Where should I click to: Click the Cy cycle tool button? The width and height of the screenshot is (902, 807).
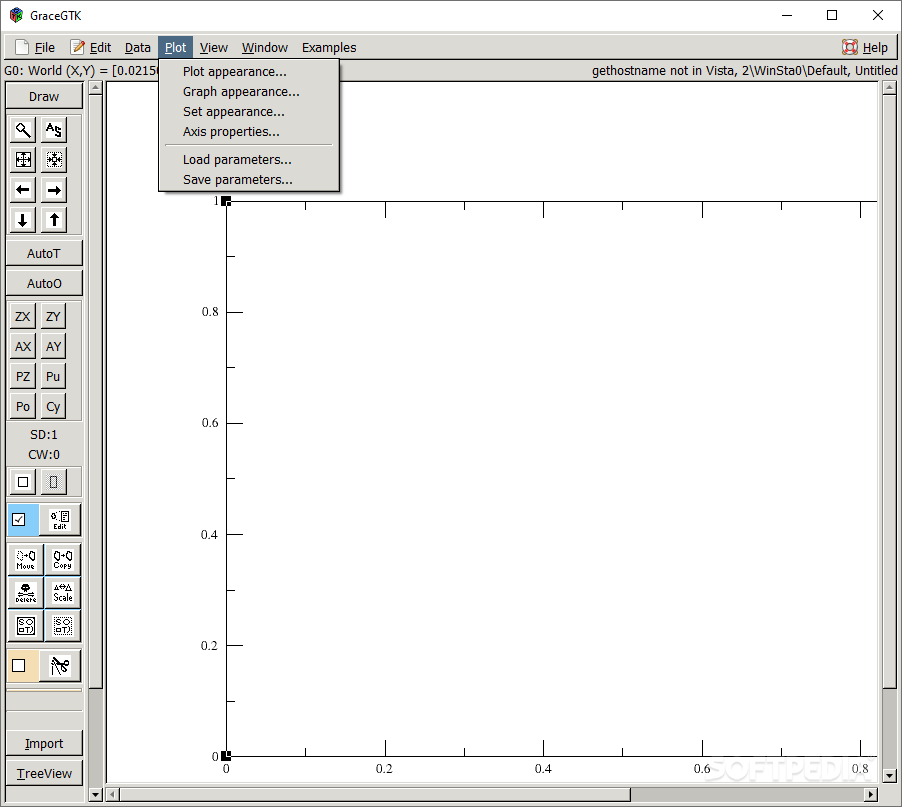[53, 406]
